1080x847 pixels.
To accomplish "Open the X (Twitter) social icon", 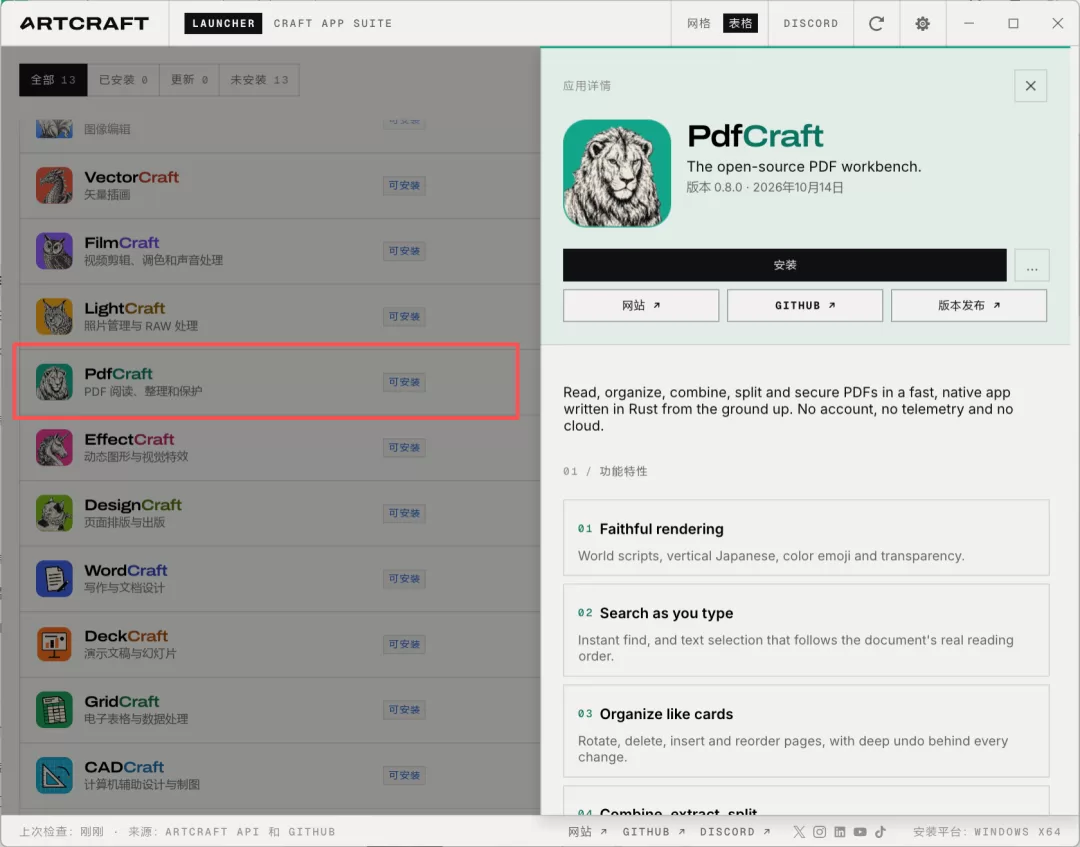I will (x=799, y=832).
